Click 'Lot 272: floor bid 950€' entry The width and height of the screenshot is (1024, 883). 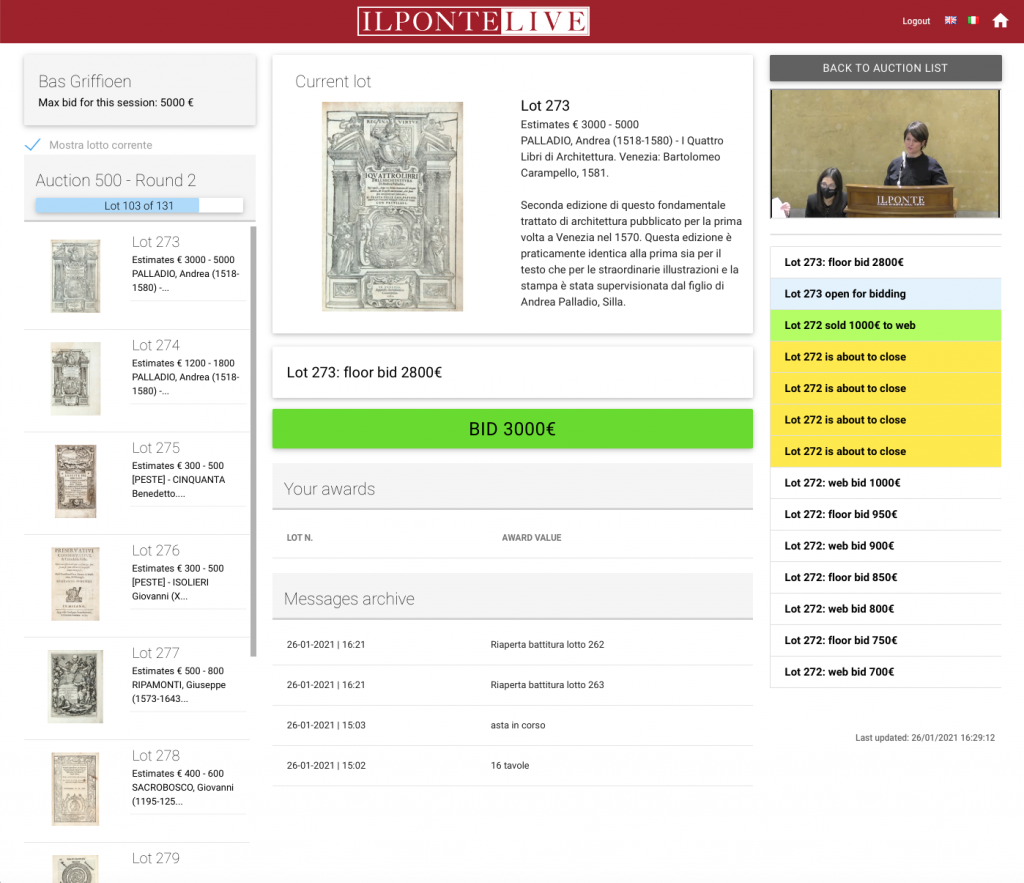point(885,514)
